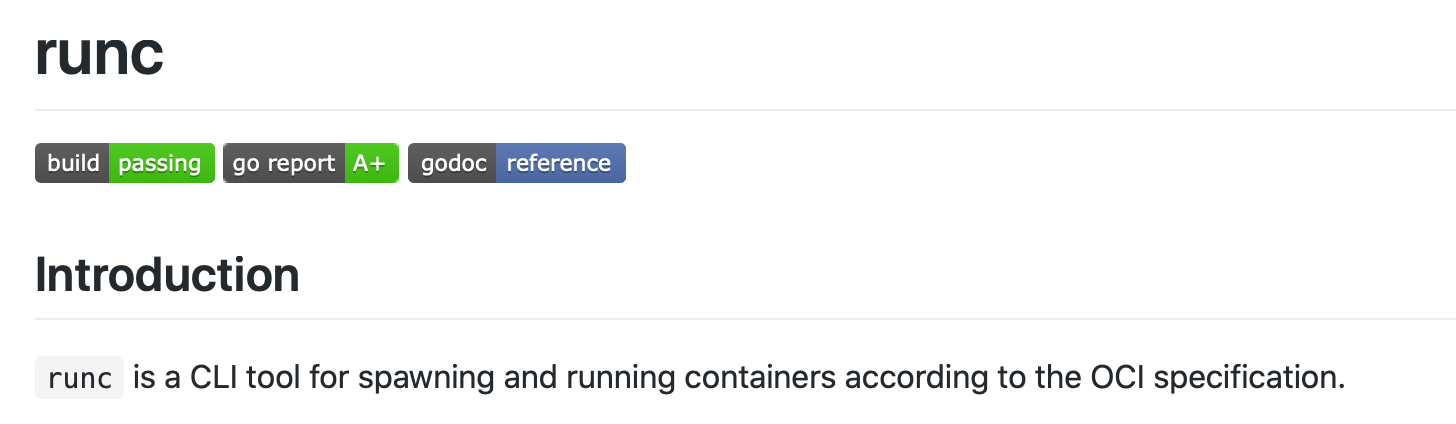Click the gray "go report" badge label
Image resolution: width=1456 pixels, height=424 pixels.
[284, 163]
